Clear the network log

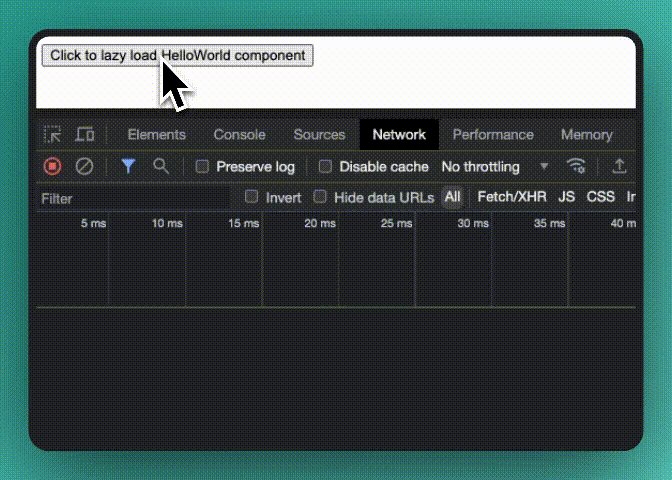(x=84, y=166)
